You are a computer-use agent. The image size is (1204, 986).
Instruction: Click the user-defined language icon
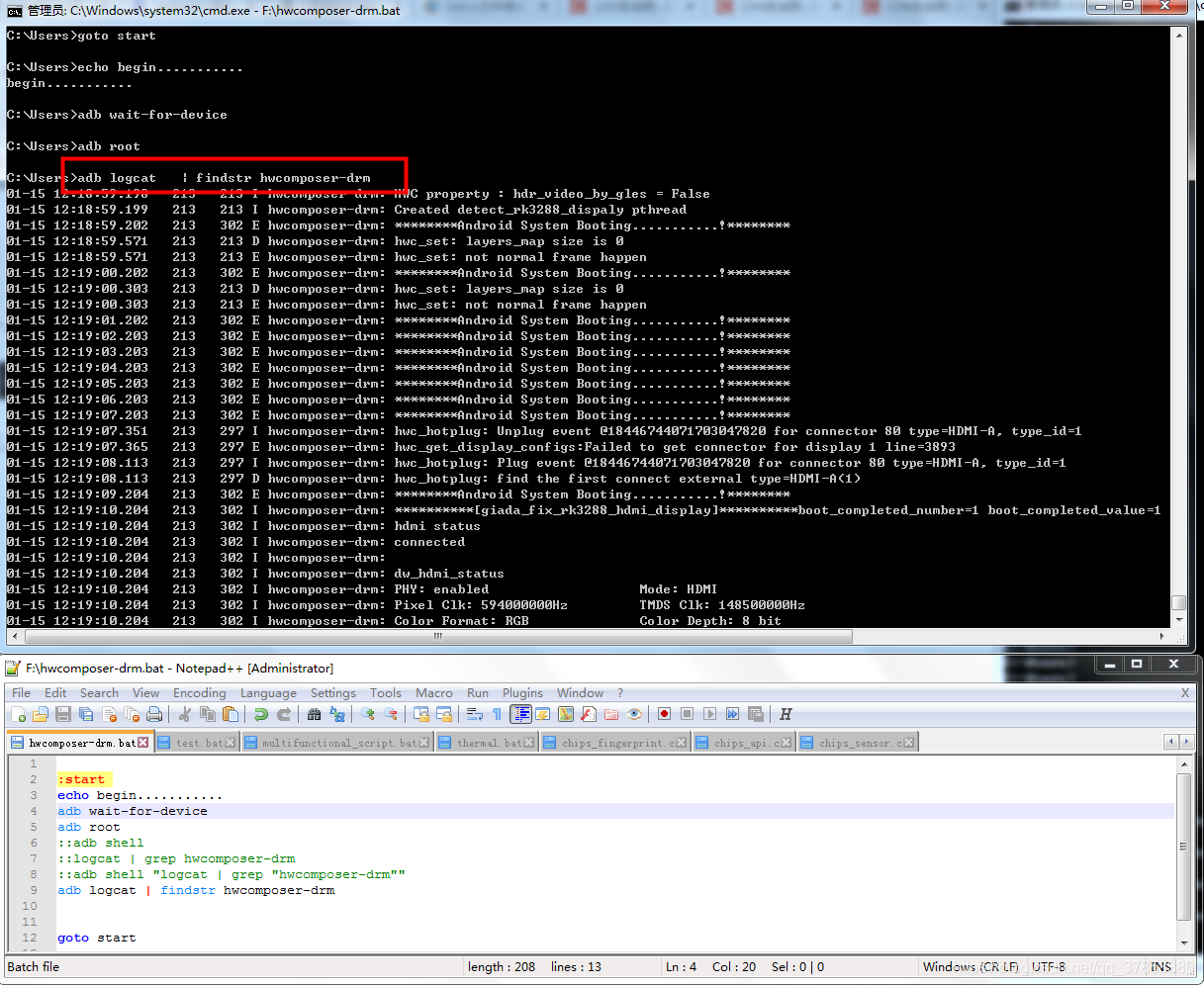pos(543,714)
